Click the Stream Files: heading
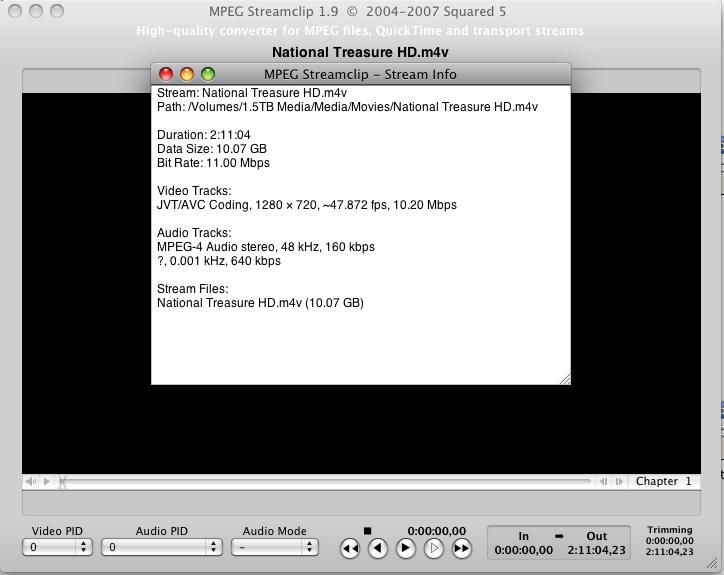 tap(193, 289)
